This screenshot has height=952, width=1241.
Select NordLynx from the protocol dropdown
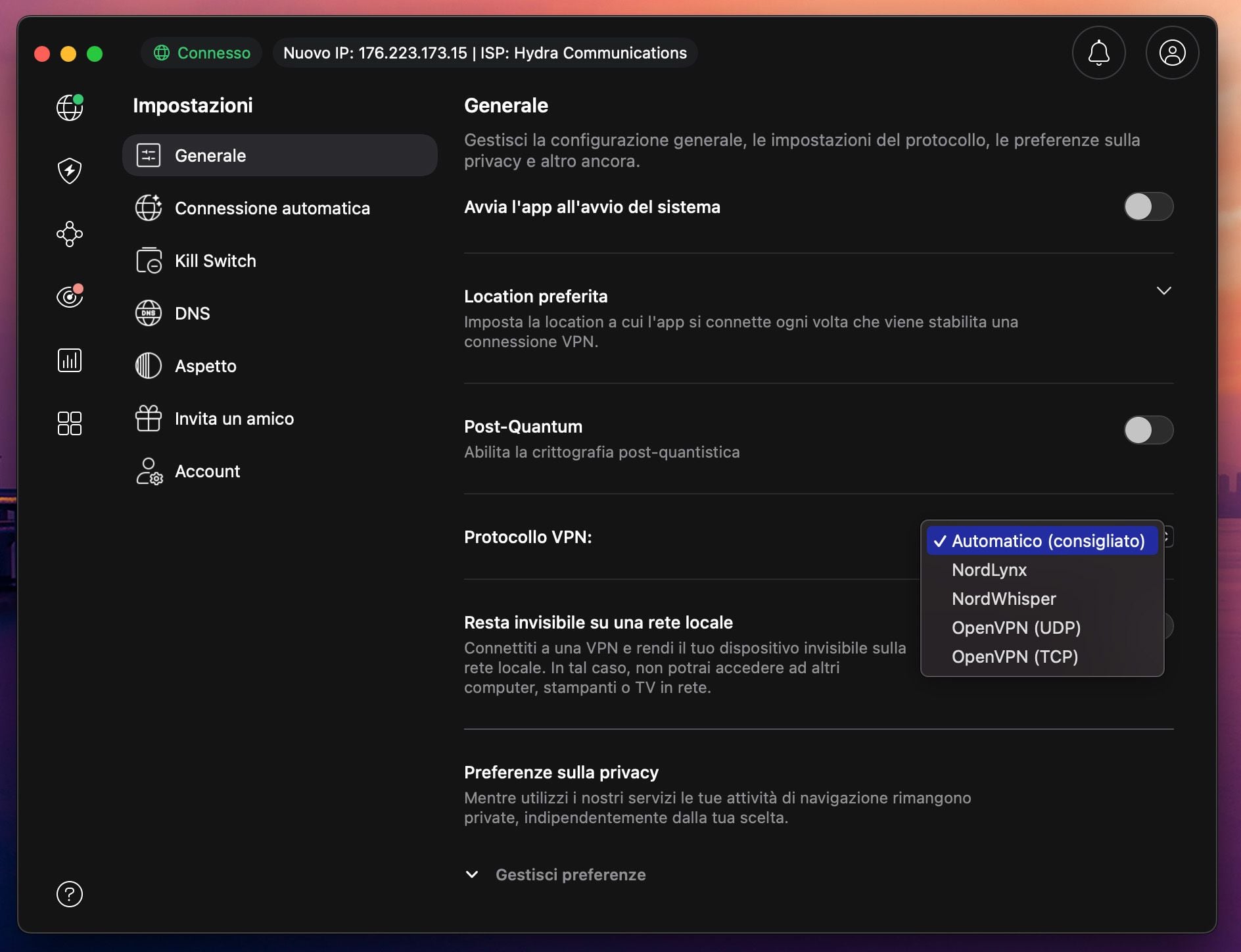[989, 570]
